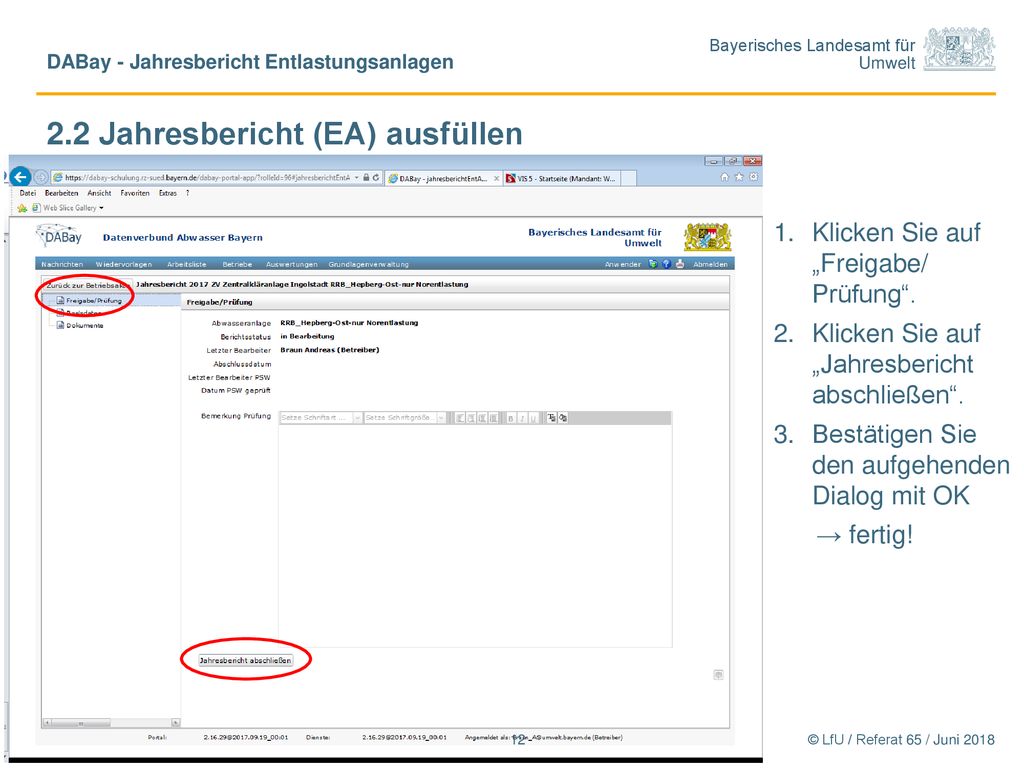The width and height of the screenshot is (1024, 768).
Task: Switch to the DABay - jahresberichtEntA browser tab
Action: (443, 178)
